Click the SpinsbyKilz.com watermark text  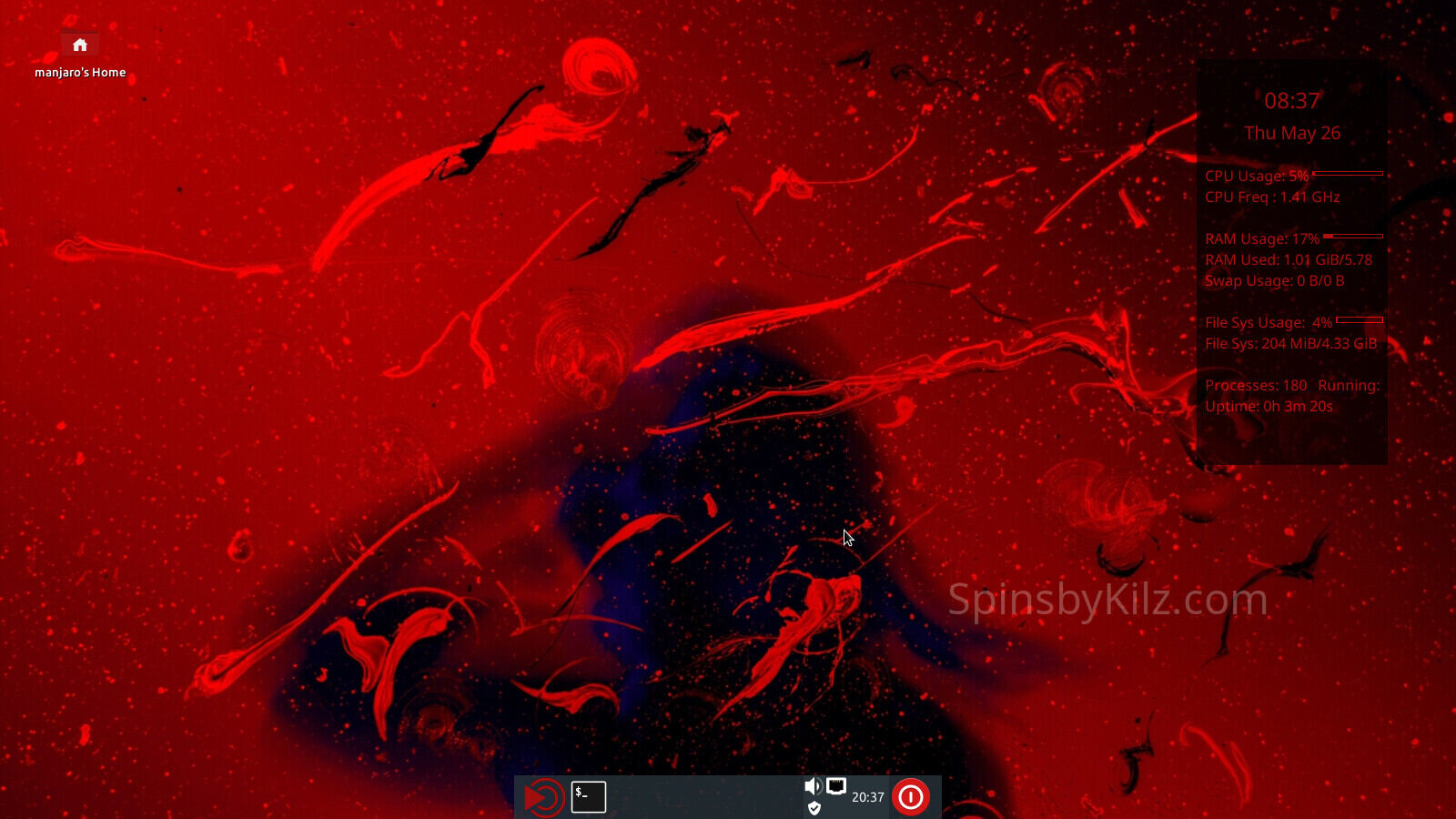tap(1107, 600)
